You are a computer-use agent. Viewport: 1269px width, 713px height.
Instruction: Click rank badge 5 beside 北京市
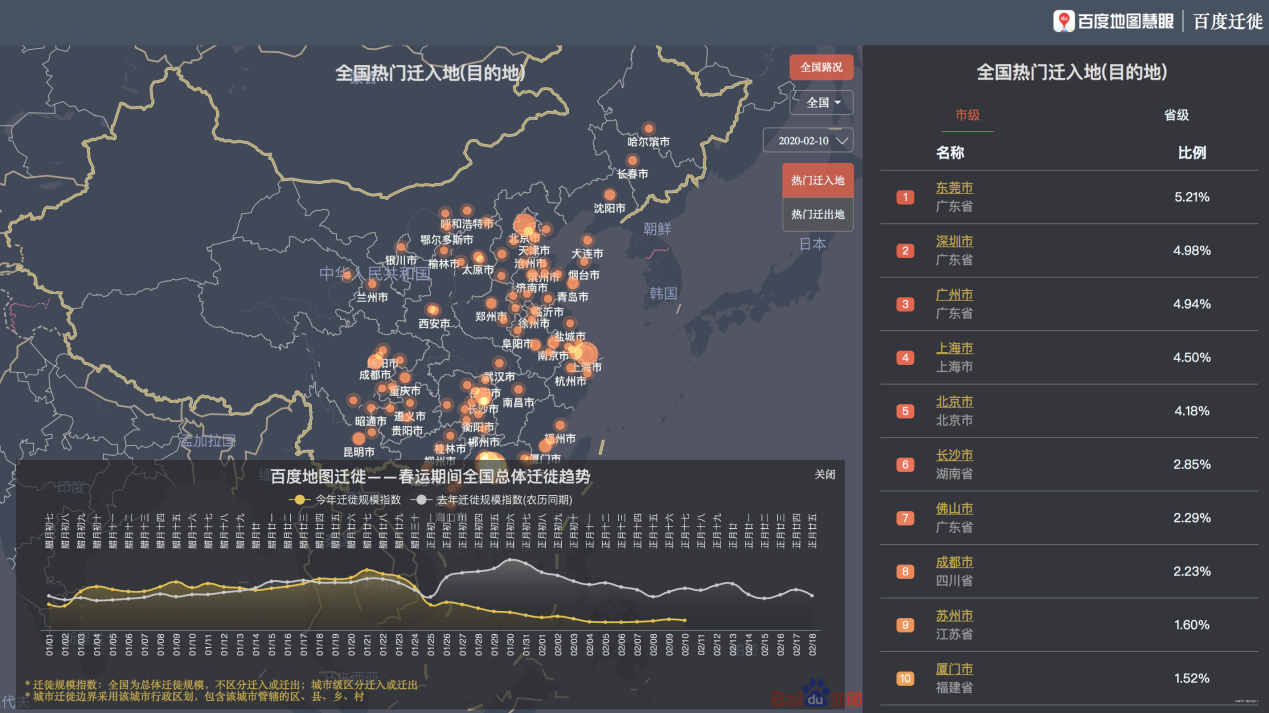(906, 411)
